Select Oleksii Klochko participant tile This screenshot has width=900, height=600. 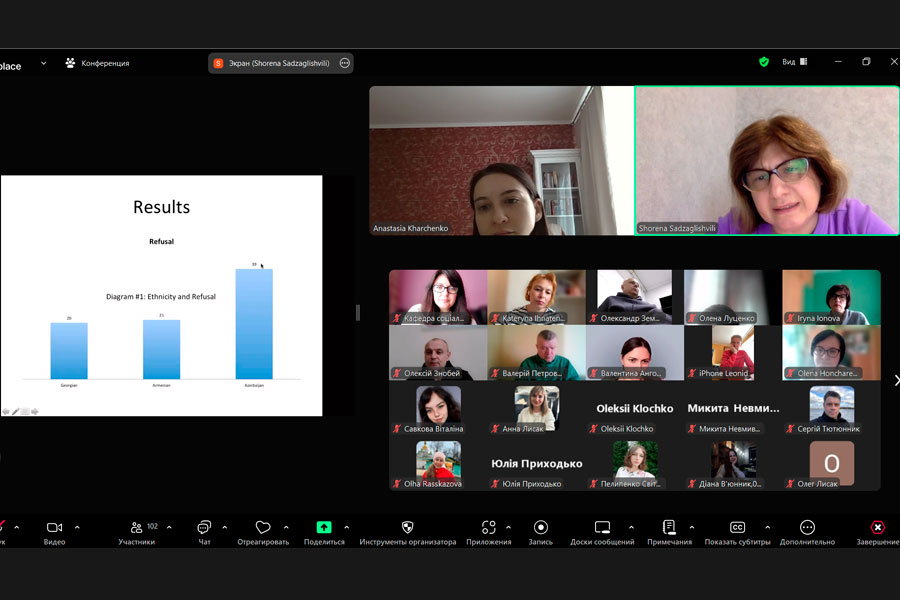tap(635, 408)
